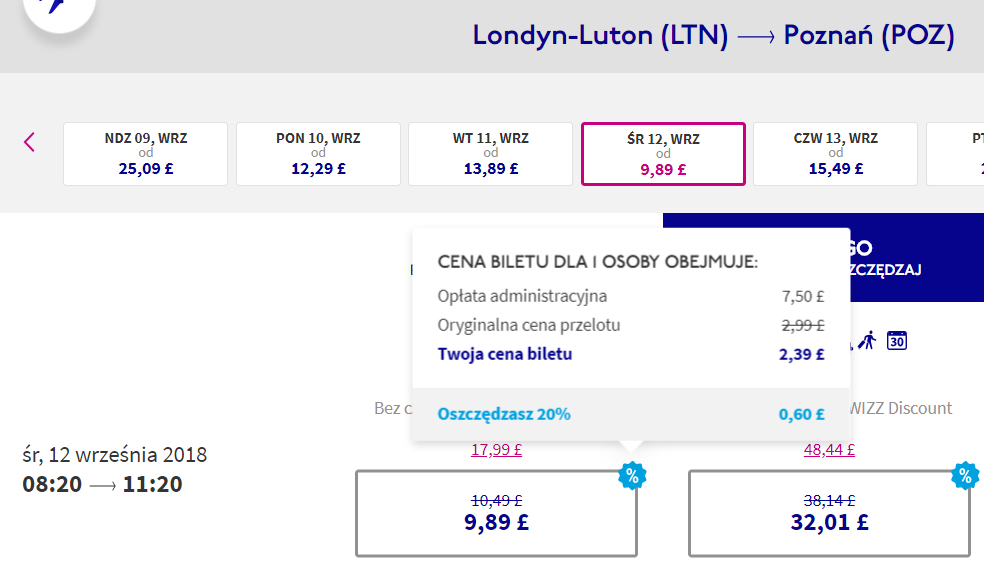Click the percent badge on 9,89 £ fare
The width and height of the screenshot is (984, 562).
coord(631,475)
